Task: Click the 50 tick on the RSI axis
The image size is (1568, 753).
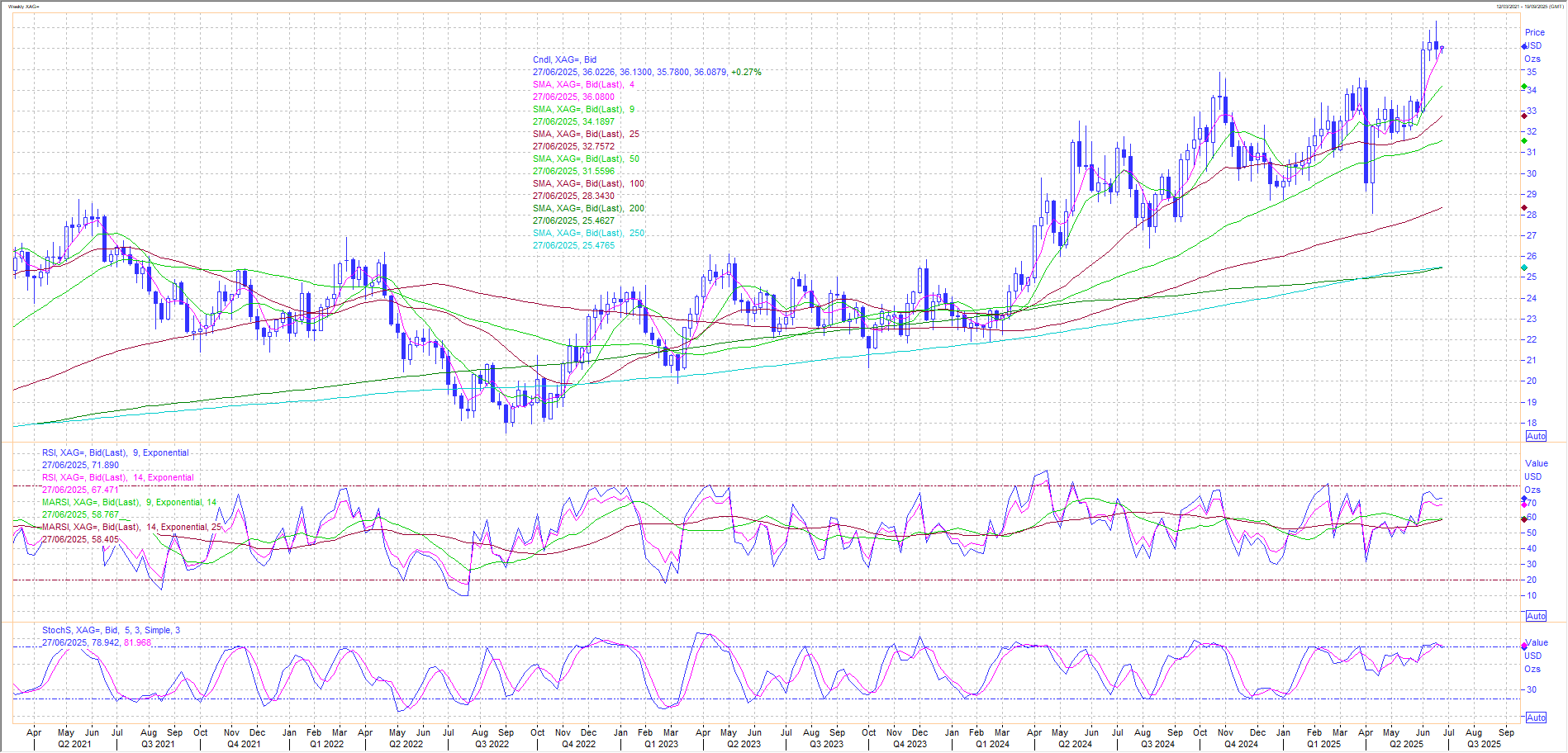Action: 1531,533
